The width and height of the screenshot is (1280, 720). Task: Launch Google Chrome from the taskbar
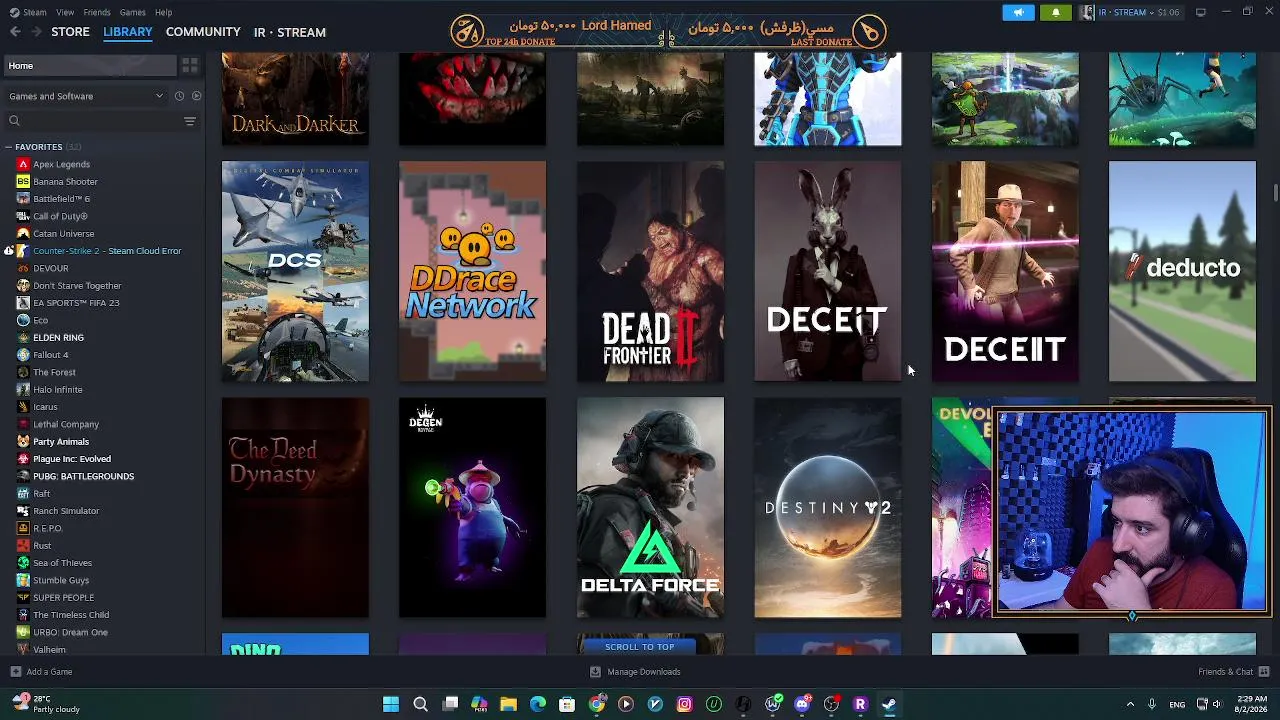pyautogui.click(x=597, y=704)
